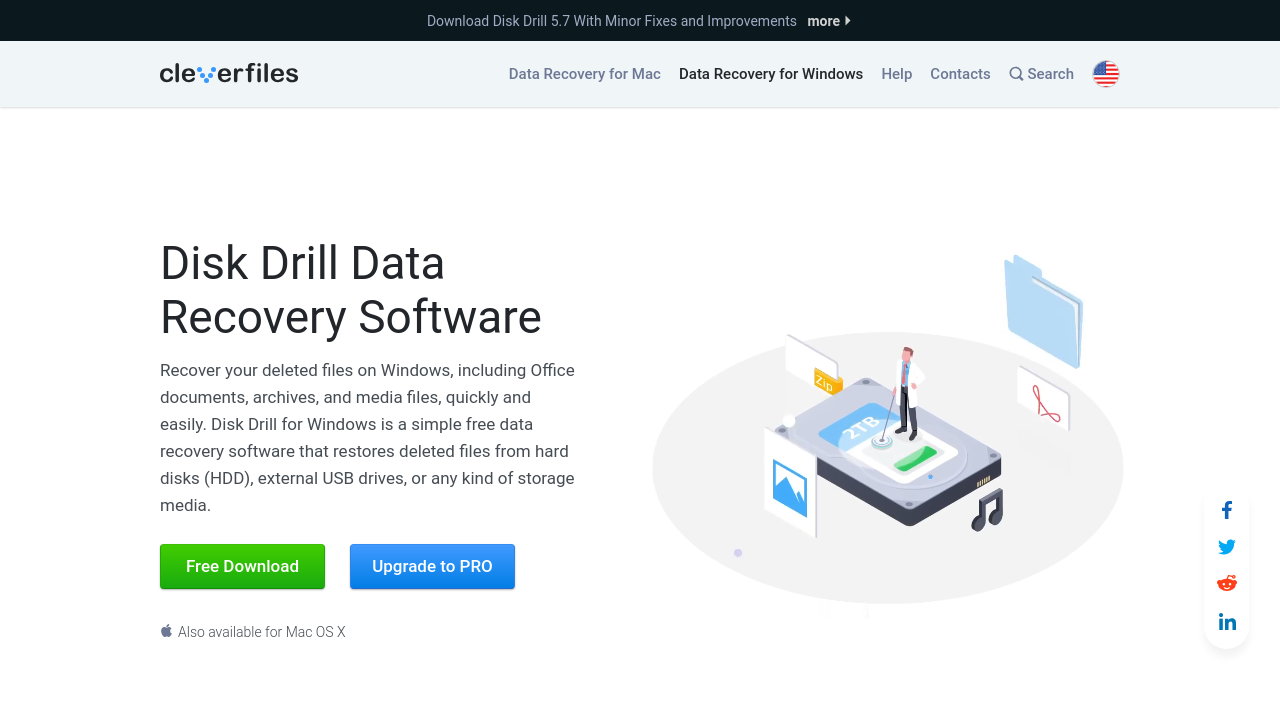
Task: Click the Disk Drill 5.7 announcement text
Action: pos(611,21)
